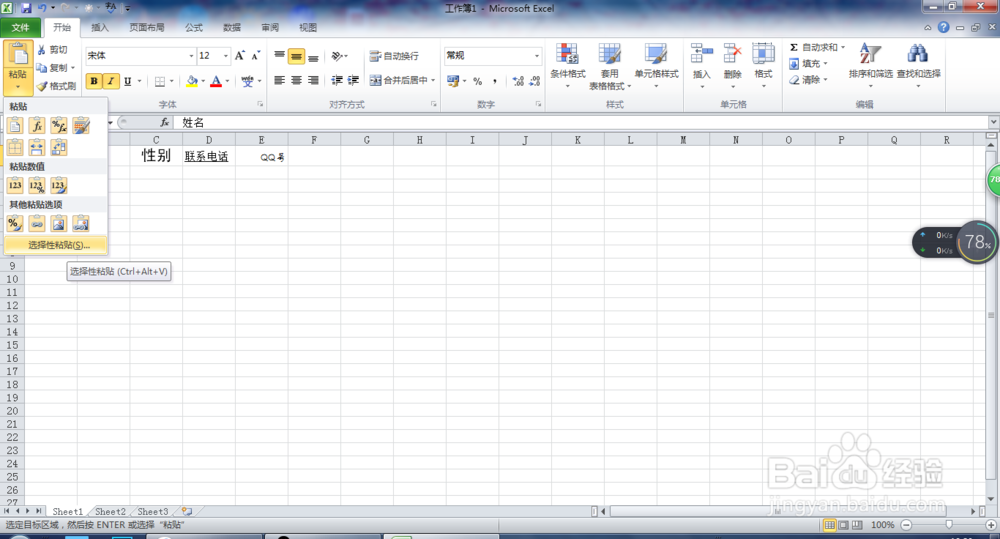1000x539 pixels.
Task: Select Paste Formulas (fx) option
Action: coord(37,126)
